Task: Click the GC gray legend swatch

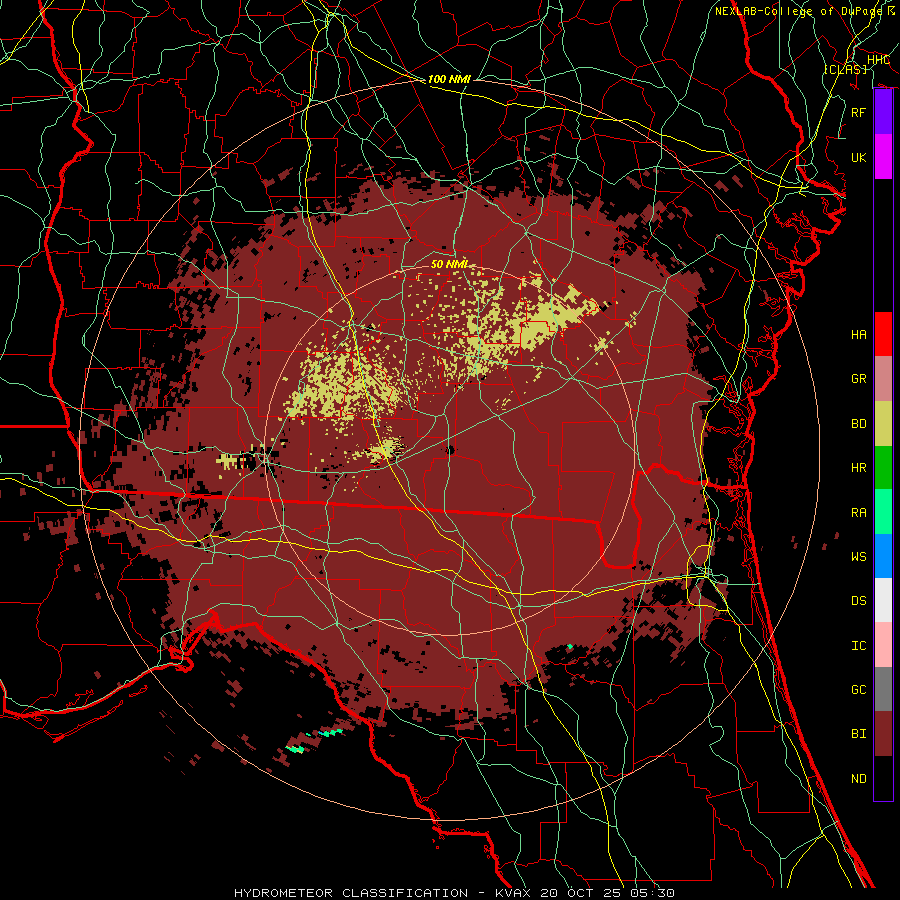Action: coord(883,689)
